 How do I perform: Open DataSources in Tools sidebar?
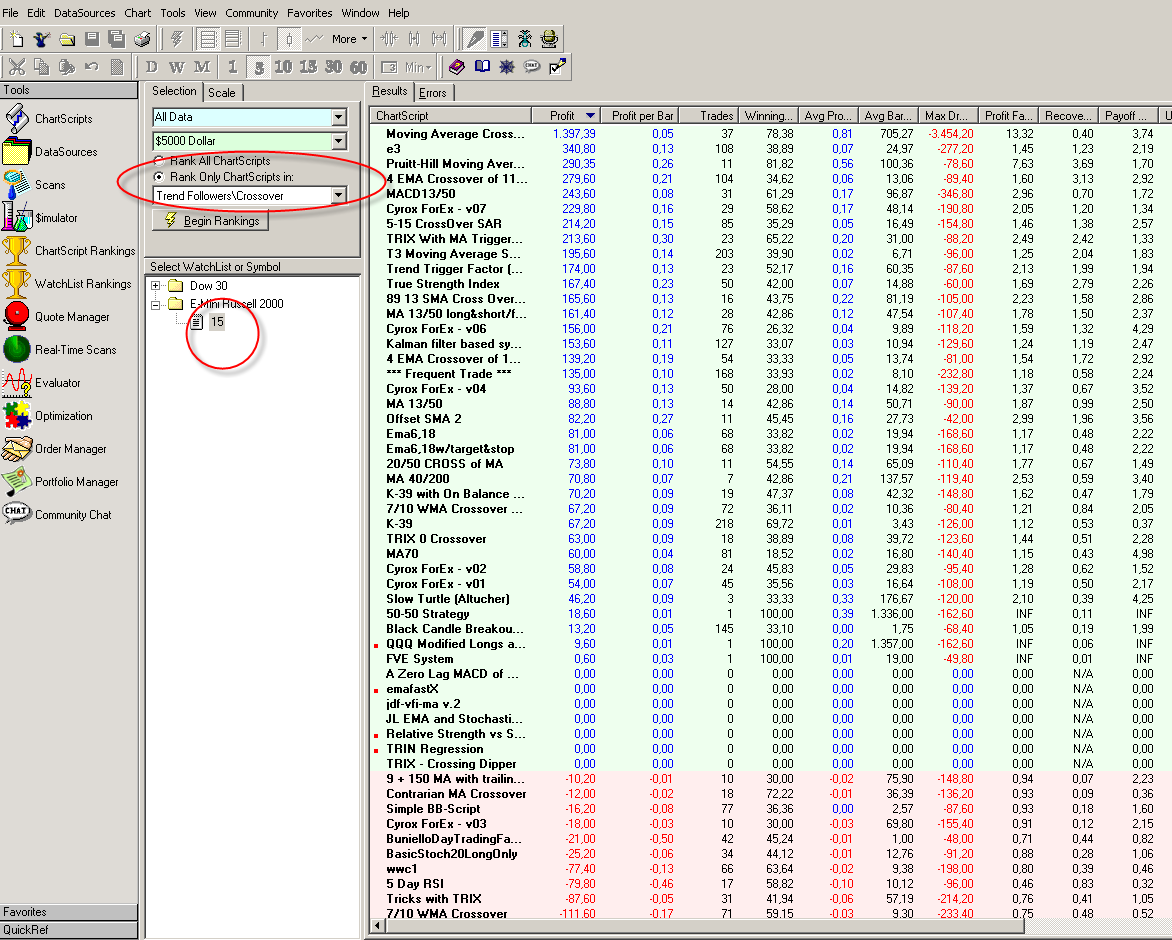point(51,152)
